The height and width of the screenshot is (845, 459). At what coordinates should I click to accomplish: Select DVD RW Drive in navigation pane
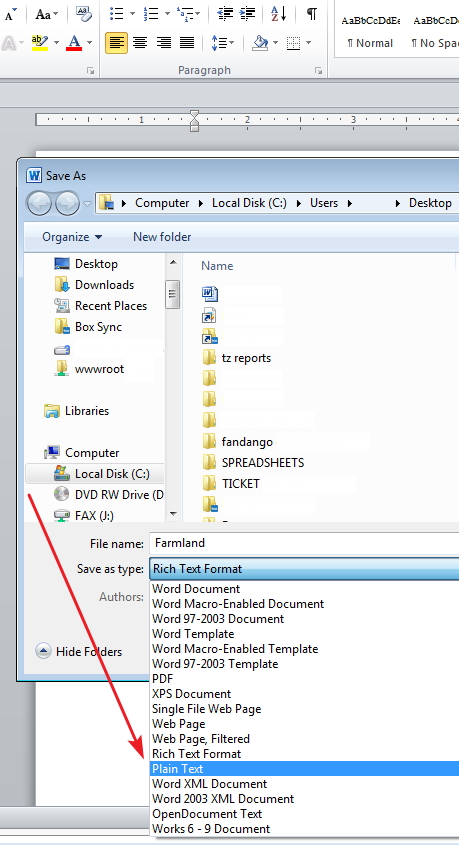tap(109, 494)
